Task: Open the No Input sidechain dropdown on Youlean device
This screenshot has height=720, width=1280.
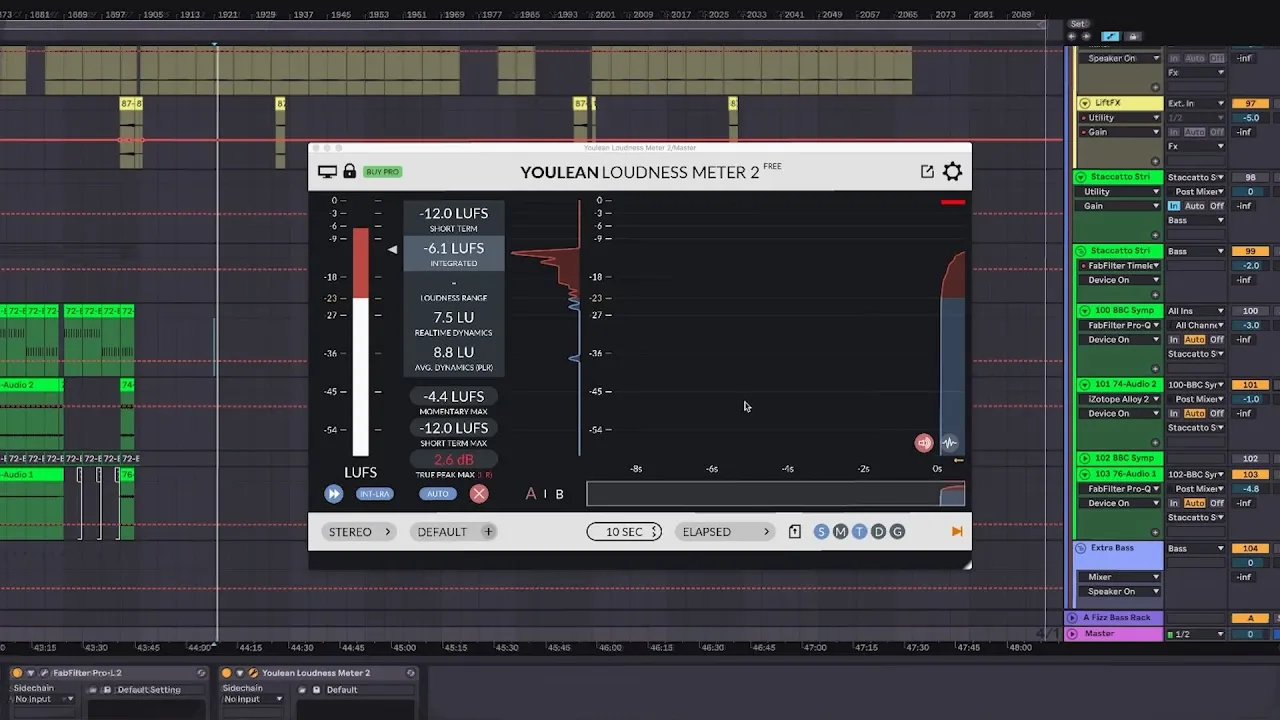Action: coord(253,699)
